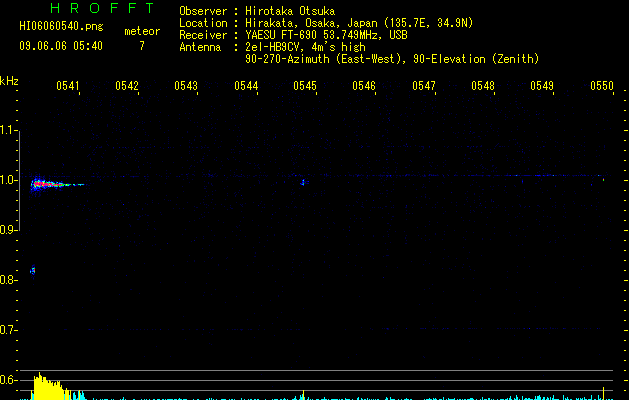Click time marker 0547
629x400 pixels.
click(x=424, y=86)
